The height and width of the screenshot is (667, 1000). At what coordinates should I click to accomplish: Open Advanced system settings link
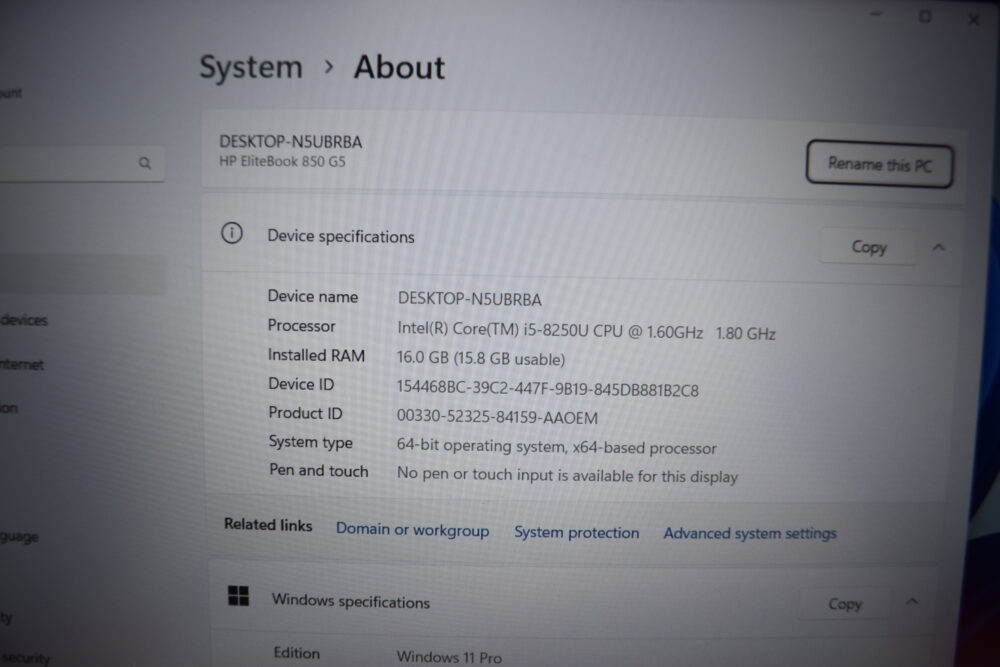(750, 533)
